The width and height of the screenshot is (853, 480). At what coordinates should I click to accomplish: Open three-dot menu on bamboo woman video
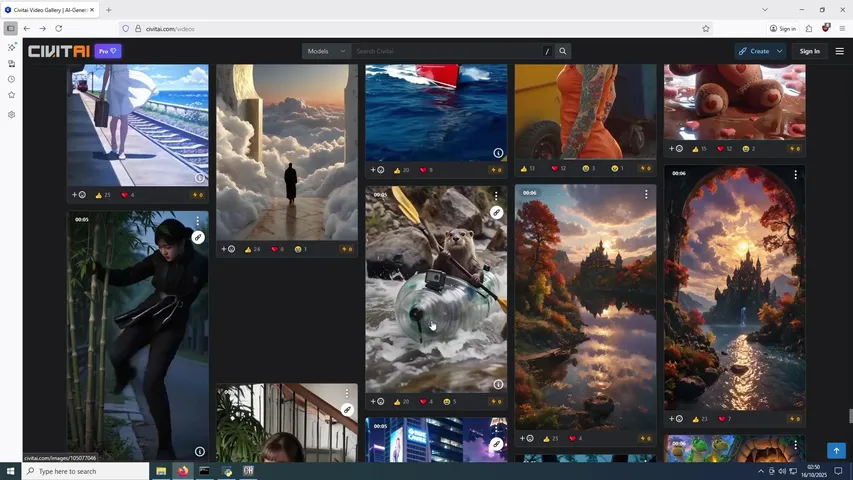point(197,220)
